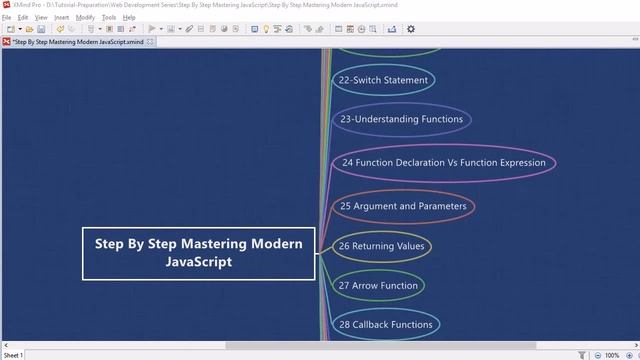Click the clock icon in toolbar
Viewport: 640px width, 360px height.
coord(362,29)
